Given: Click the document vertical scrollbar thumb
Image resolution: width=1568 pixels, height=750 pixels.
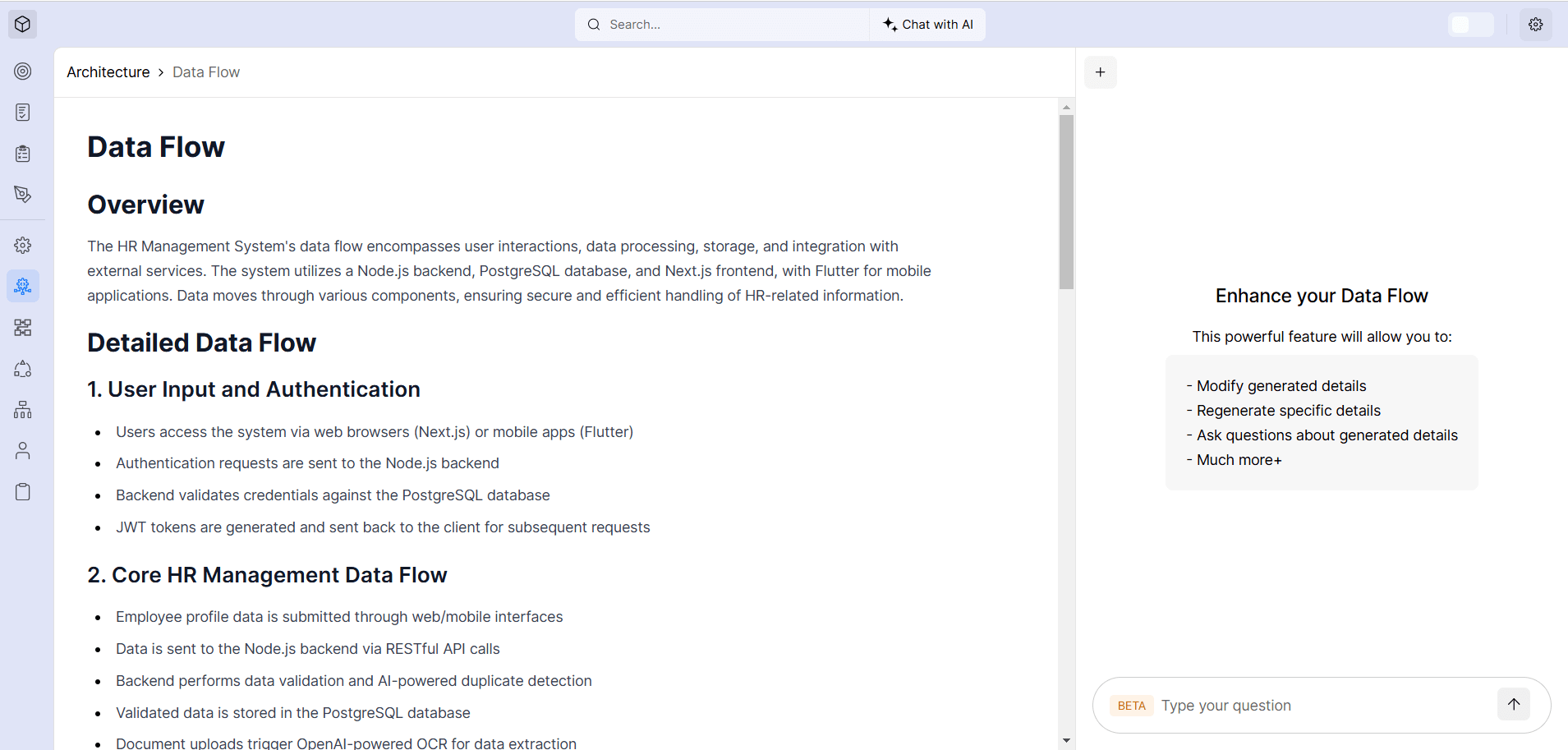Looking at the screenshot, I should 1066,202.
